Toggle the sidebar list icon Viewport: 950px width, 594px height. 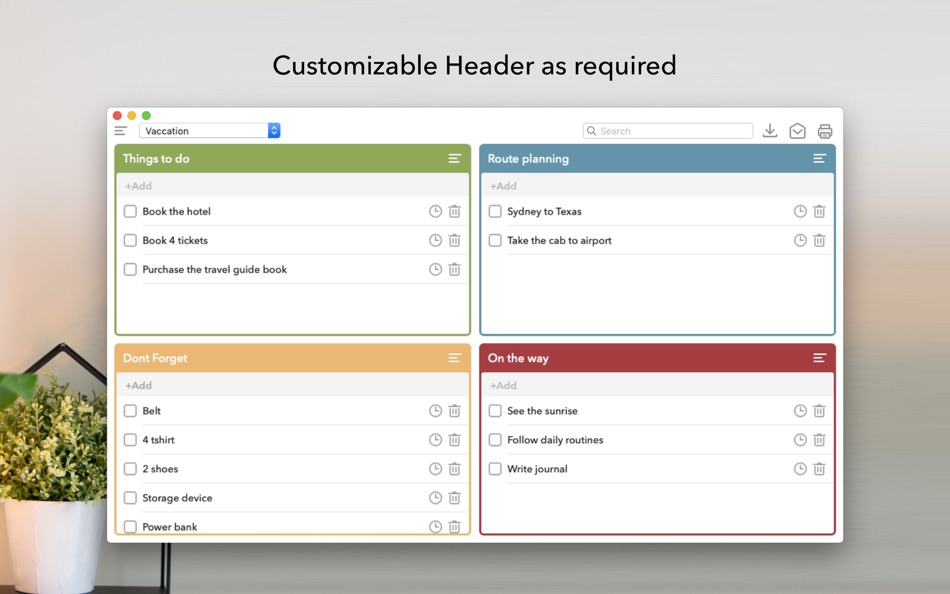121,131
